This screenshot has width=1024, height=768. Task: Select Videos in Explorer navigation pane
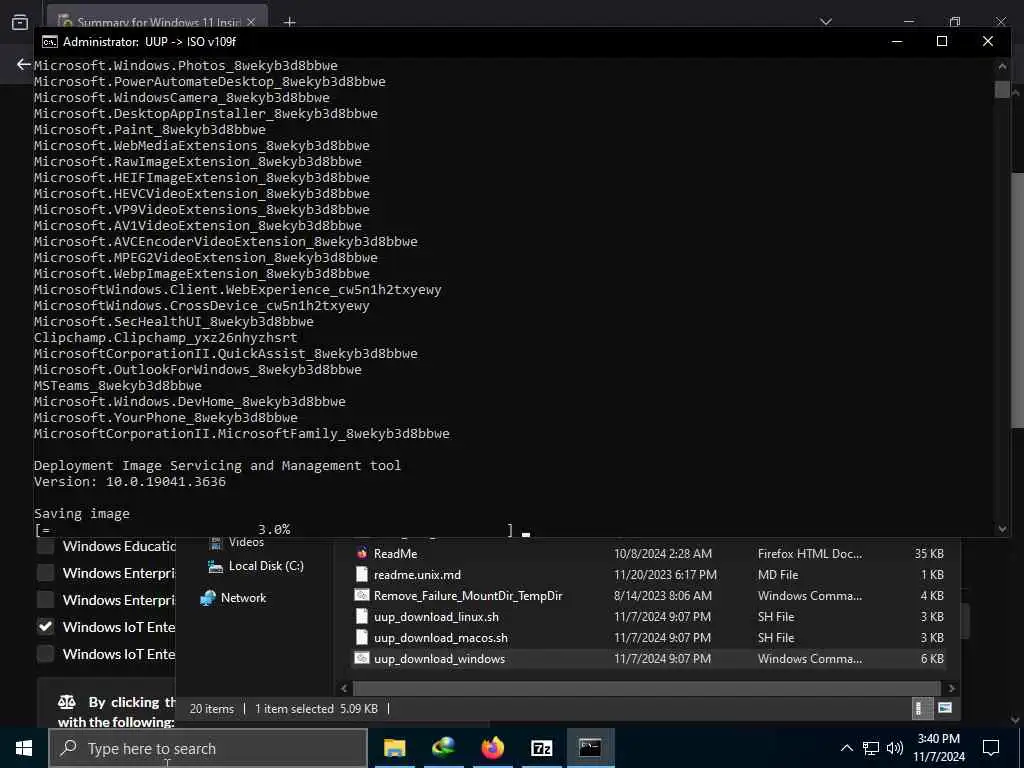click(x=246, y=543)
